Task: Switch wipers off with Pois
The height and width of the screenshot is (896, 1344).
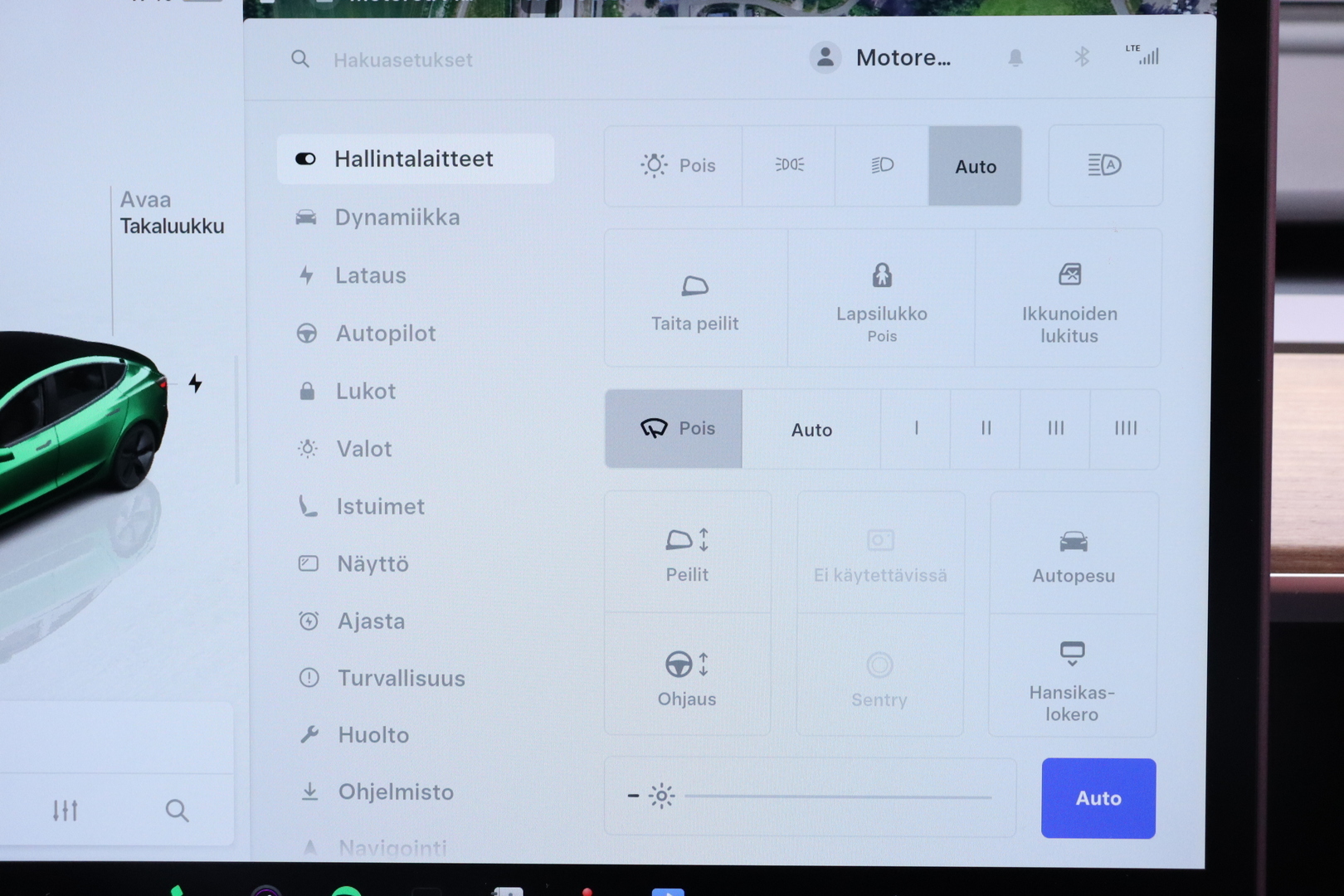Action: (x=674, y=429)
